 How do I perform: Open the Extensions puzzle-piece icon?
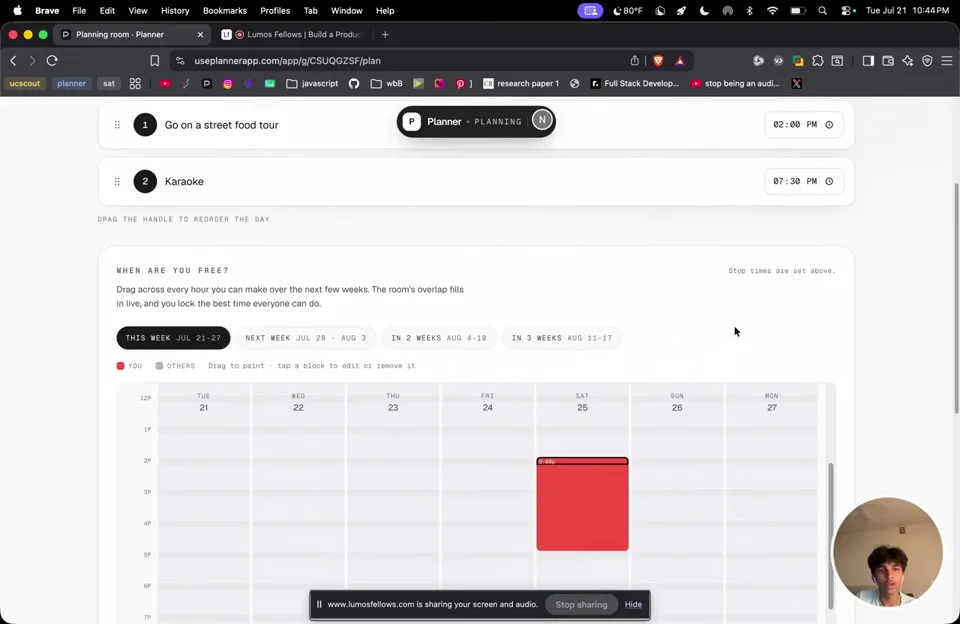(x=817, y=61)
